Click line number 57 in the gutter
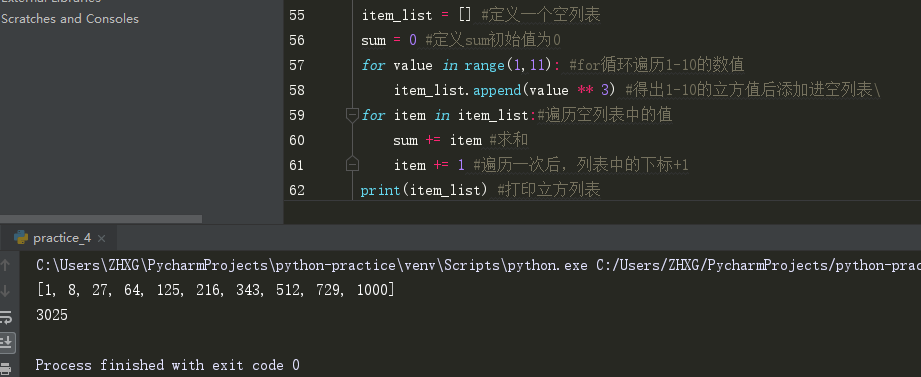Screen dimensions: 921x377 [297, 65]
